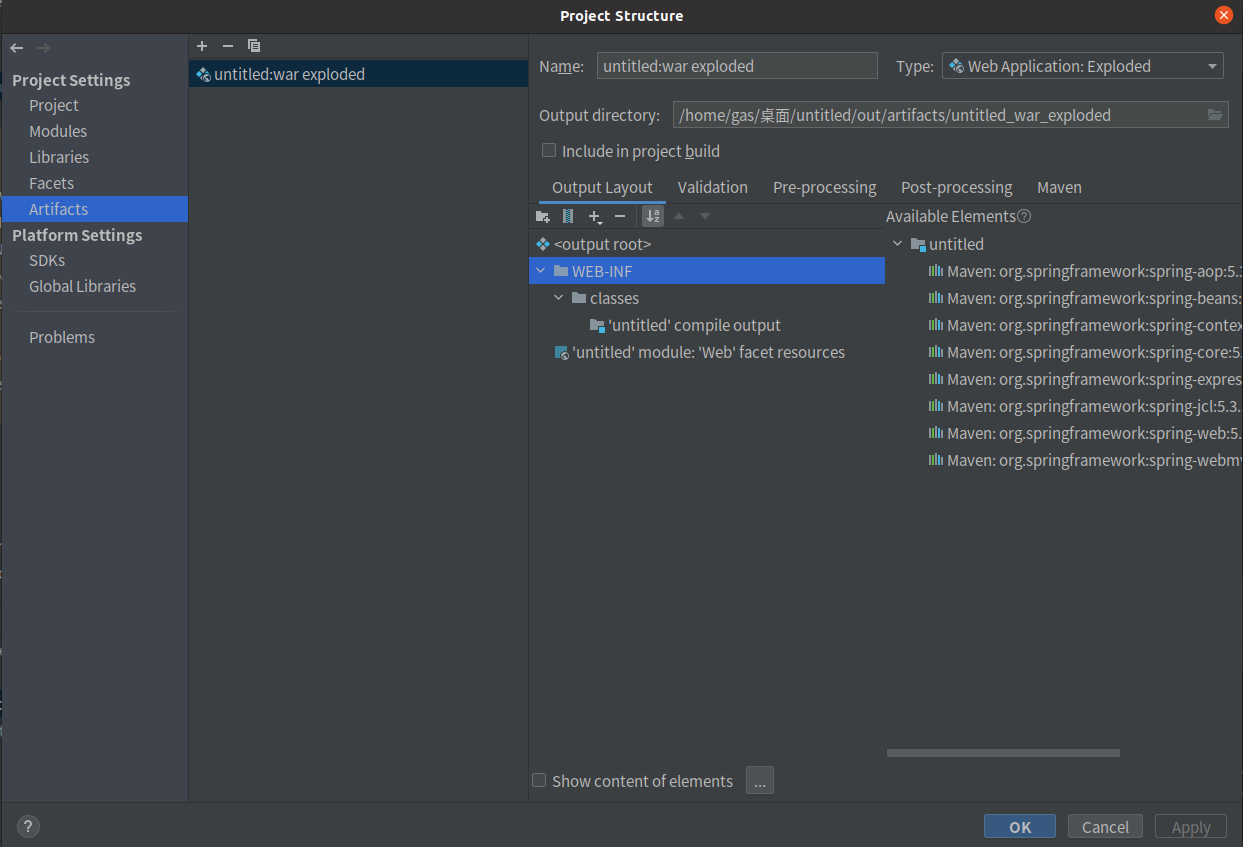Click the ellipsis button beside Show content
This screenshot has height=847, width=1243.
click(x=760, y=781)
